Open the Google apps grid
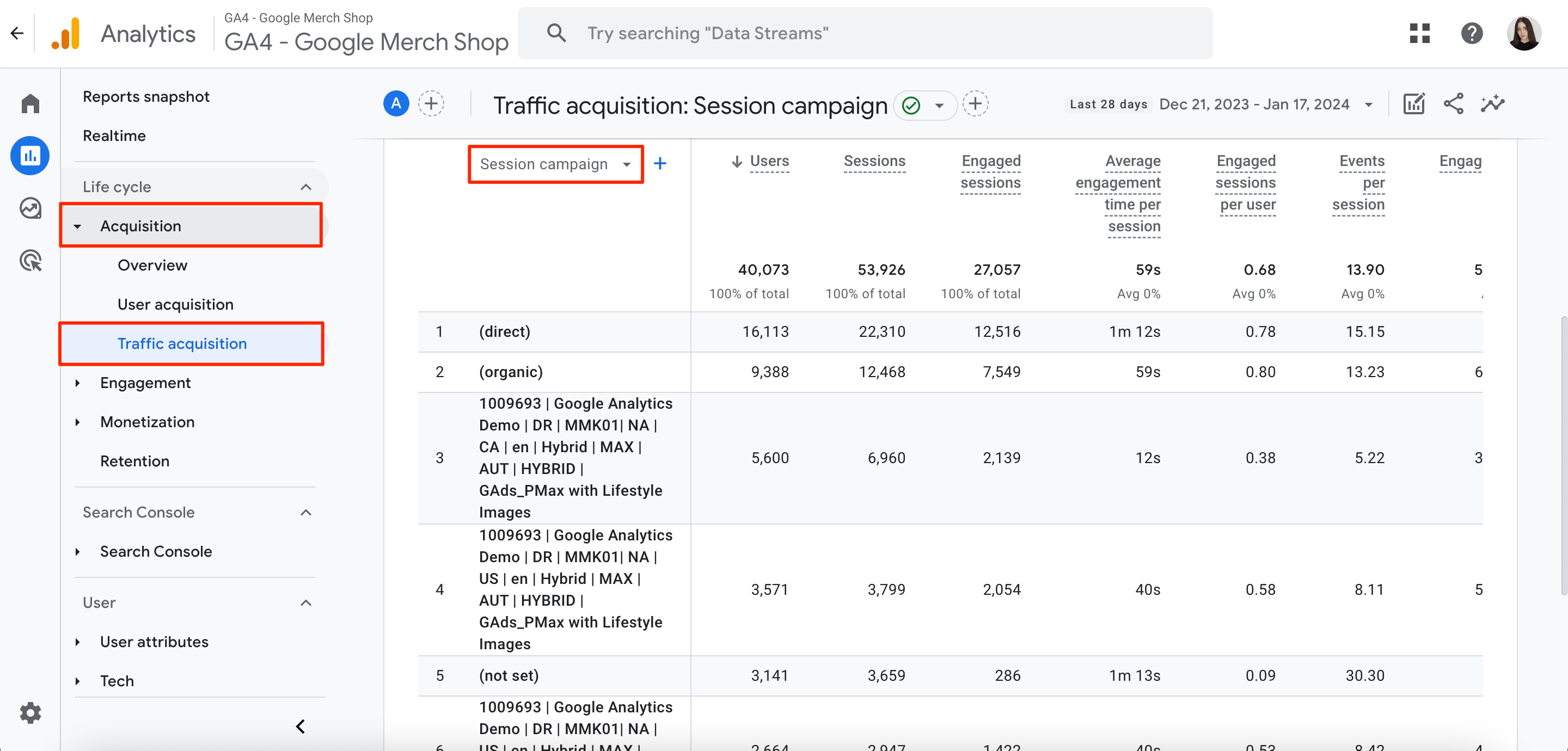This screenshot has height=751, width=1568. click(x=1419, y=33)
